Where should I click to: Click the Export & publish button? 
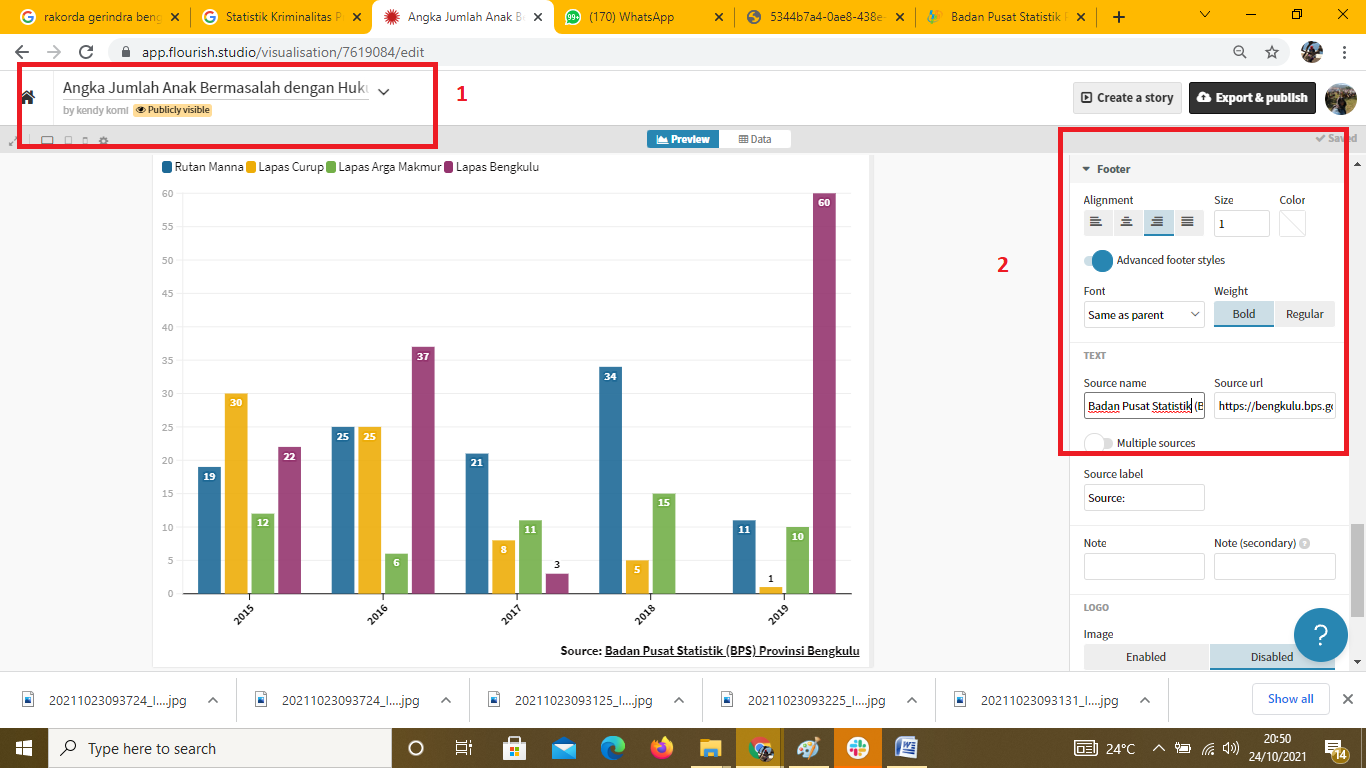(x=1251, y=98)
